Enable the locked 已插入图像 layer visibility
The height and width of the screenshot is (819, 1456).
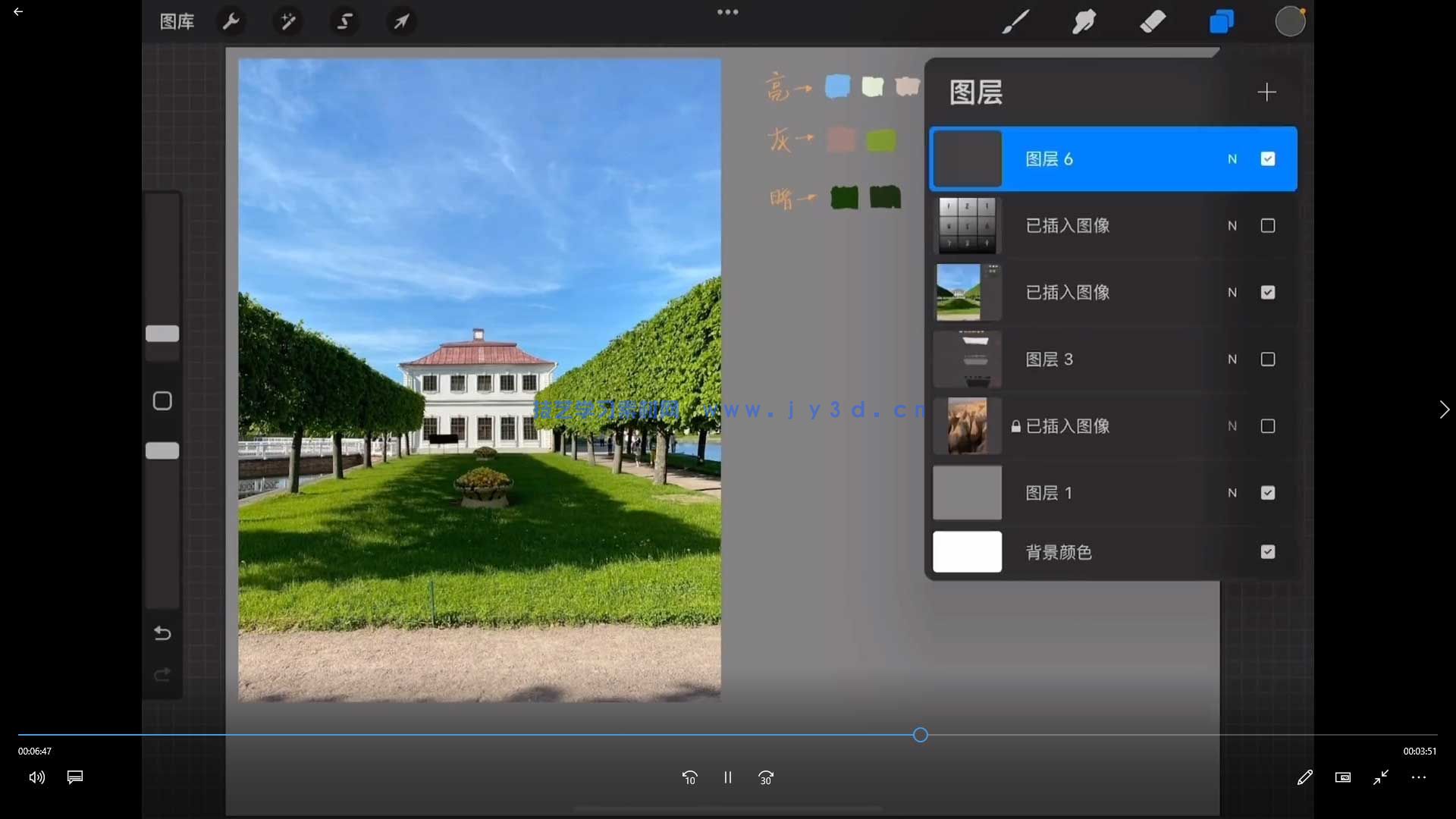(1268, 426)
